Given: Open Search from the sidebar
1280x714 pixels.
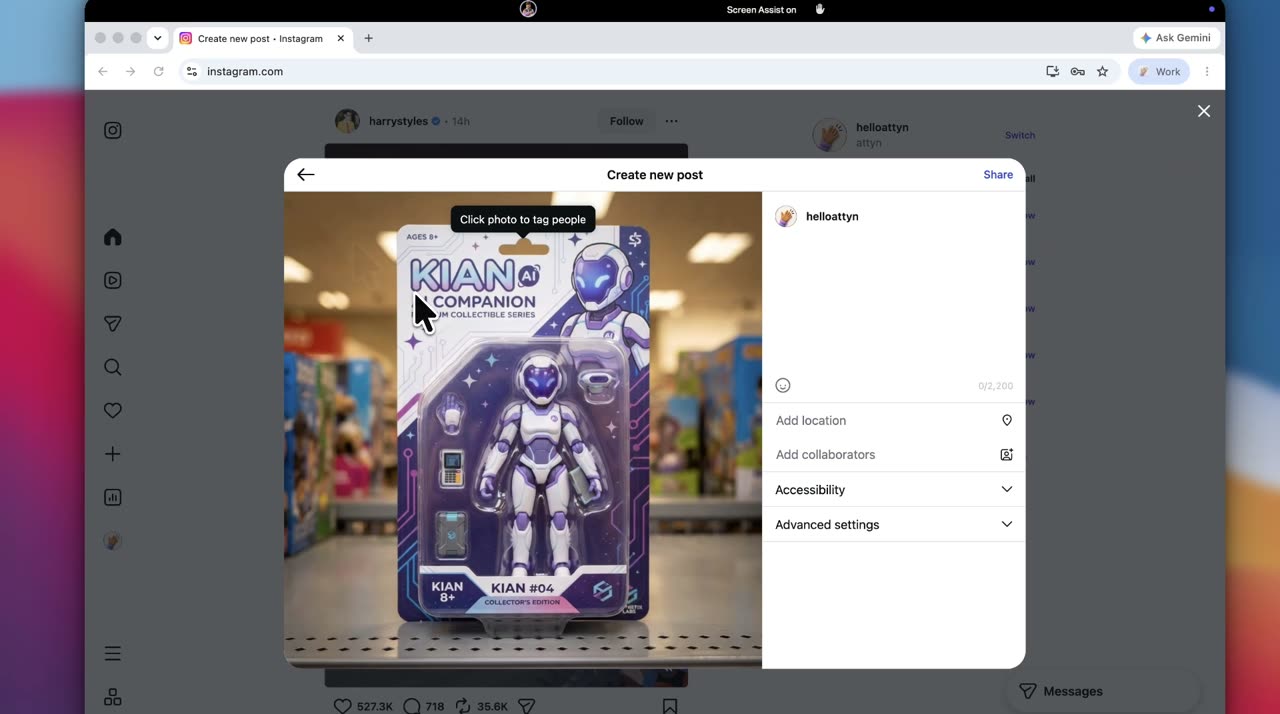Looking at the screenshot, I should (x=113, y=367).
